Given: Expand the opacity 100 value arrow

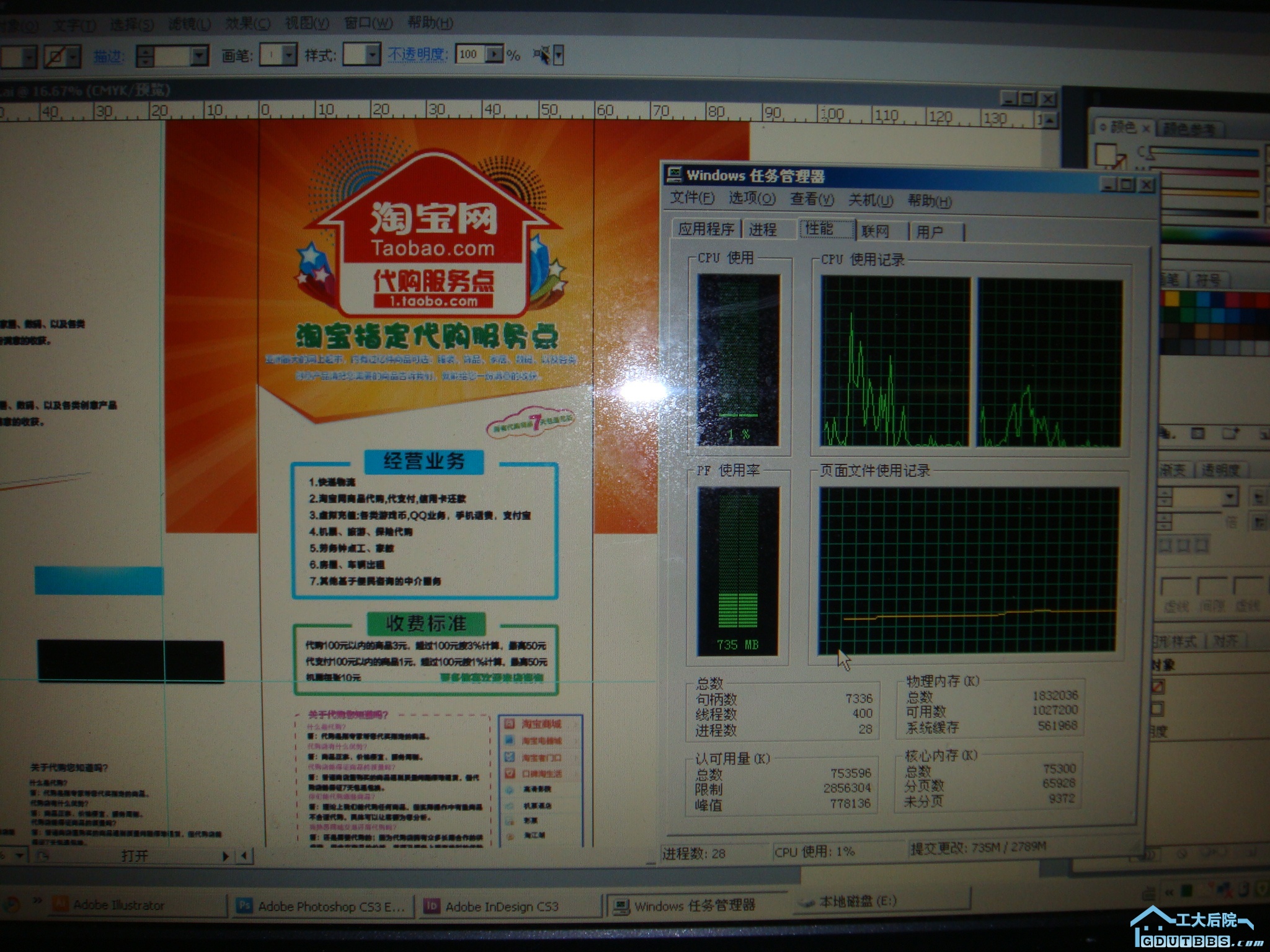Looking at the screenshot, I should 495,55.
